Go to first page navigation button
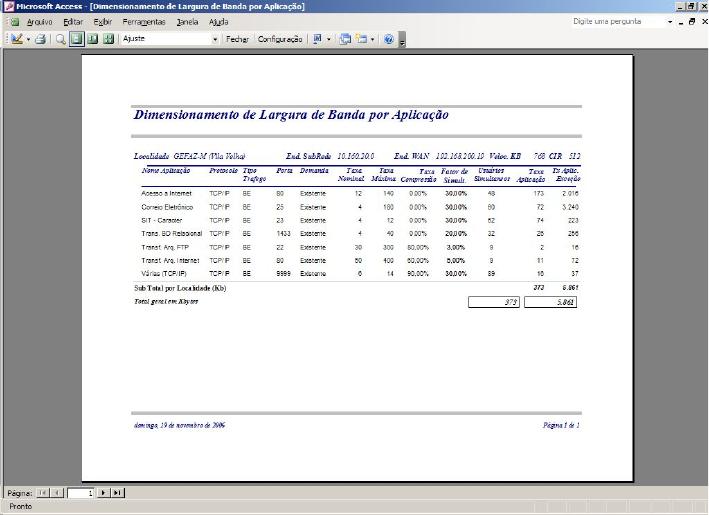 (x=43, y=493)
